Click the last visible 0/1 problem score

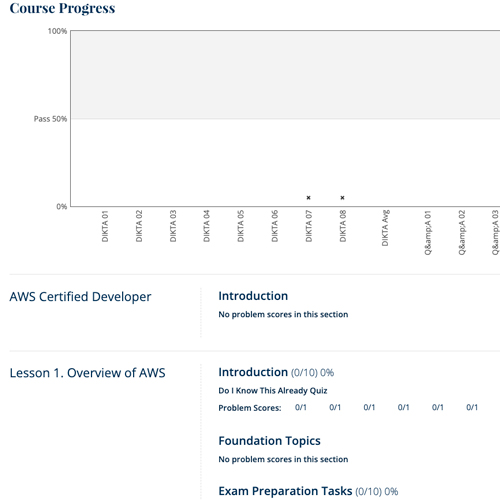472,407
